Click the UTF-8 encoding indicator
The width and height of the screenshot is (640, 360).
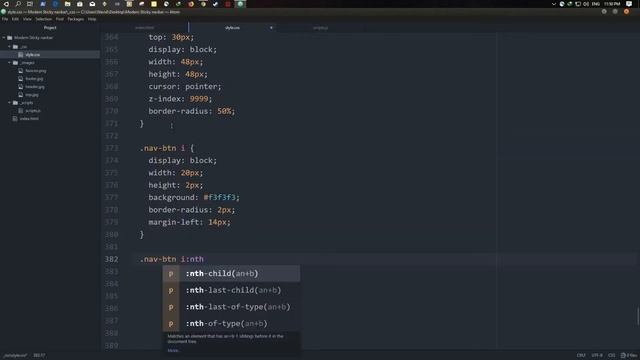(x=597, y=356)
